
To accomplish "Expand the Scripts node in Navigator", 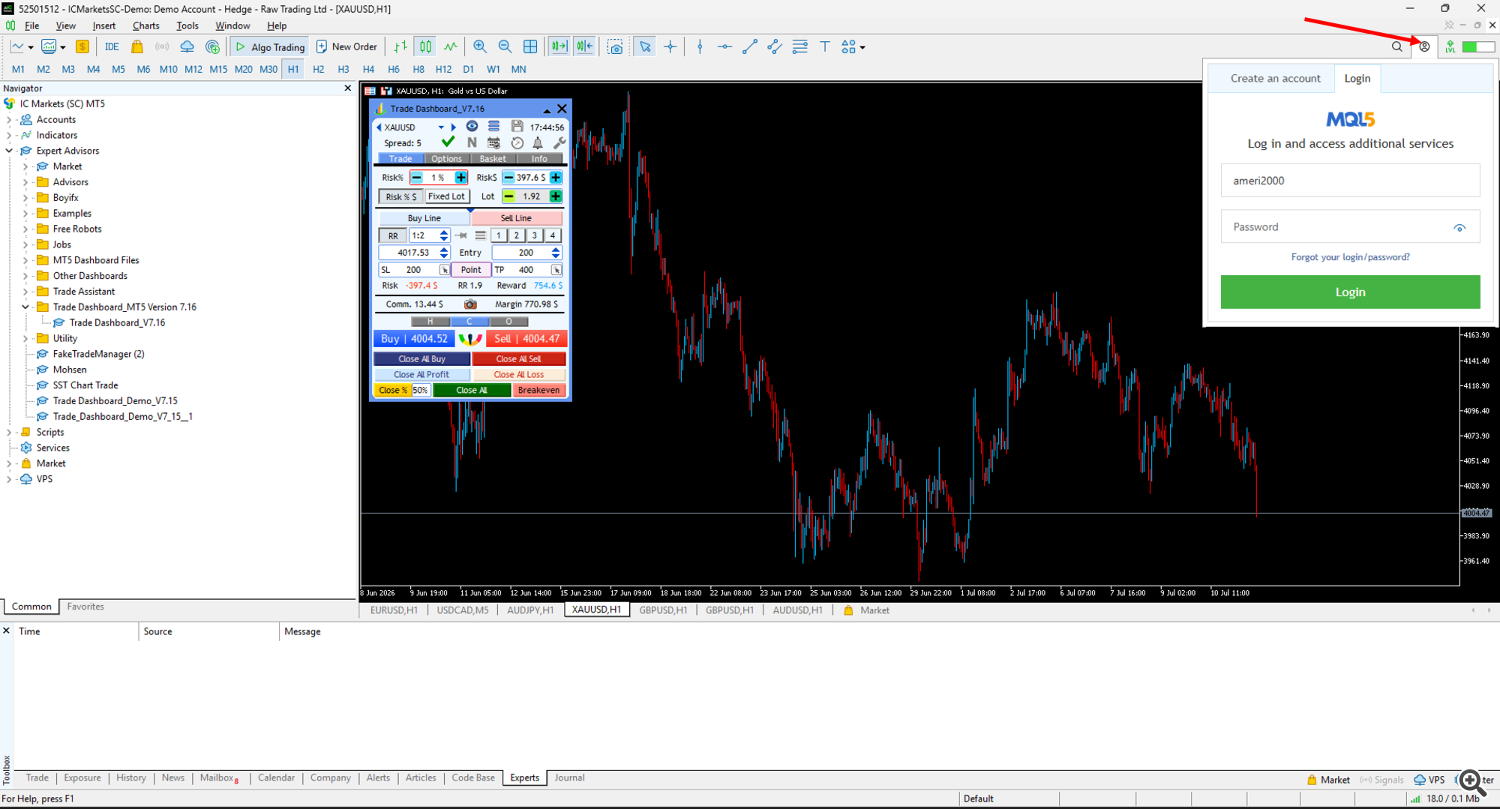I will (9, 432).
